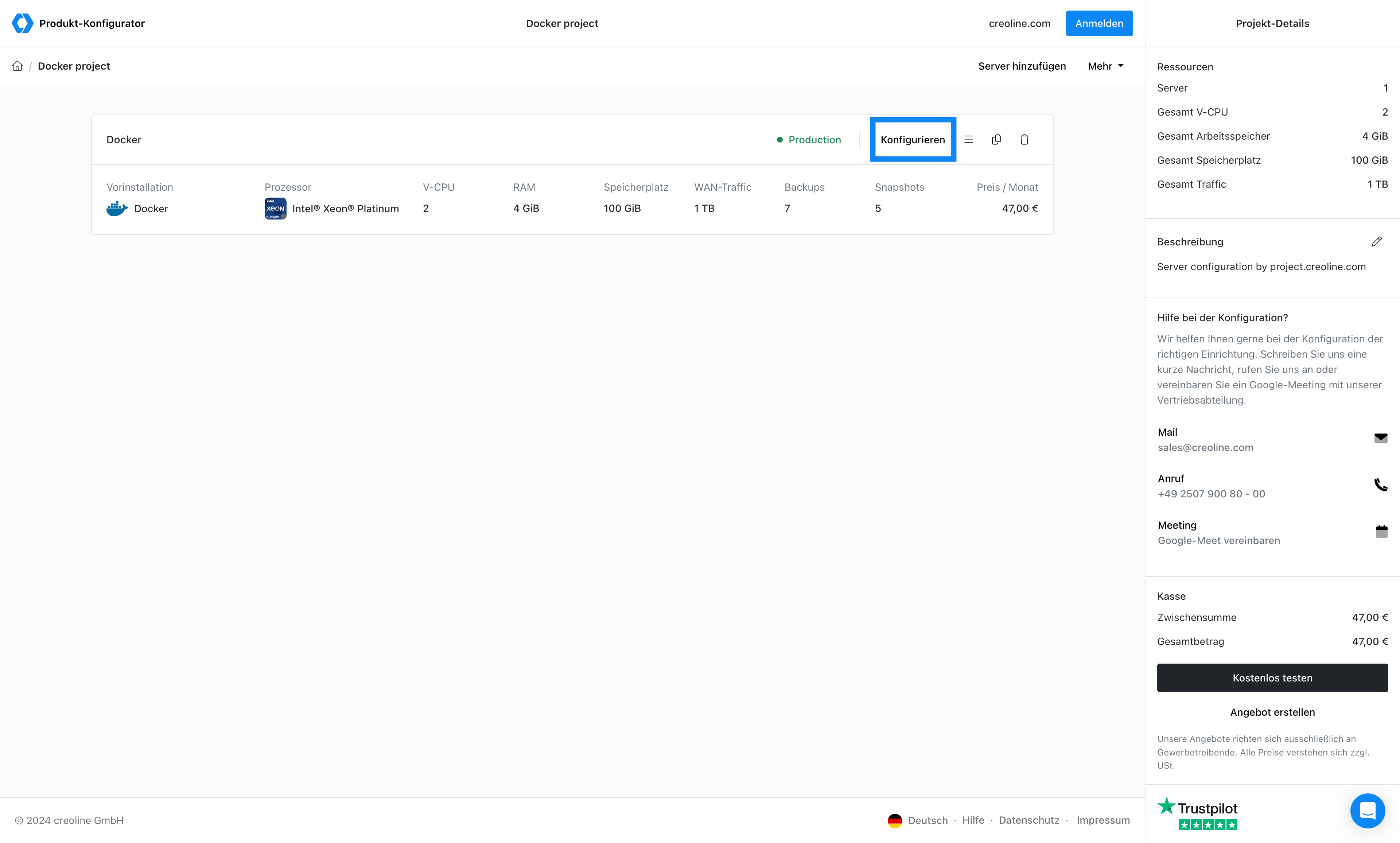Expand the Mehr dropdown
Screen dimensions: 1400x843
click(1106, 66)
